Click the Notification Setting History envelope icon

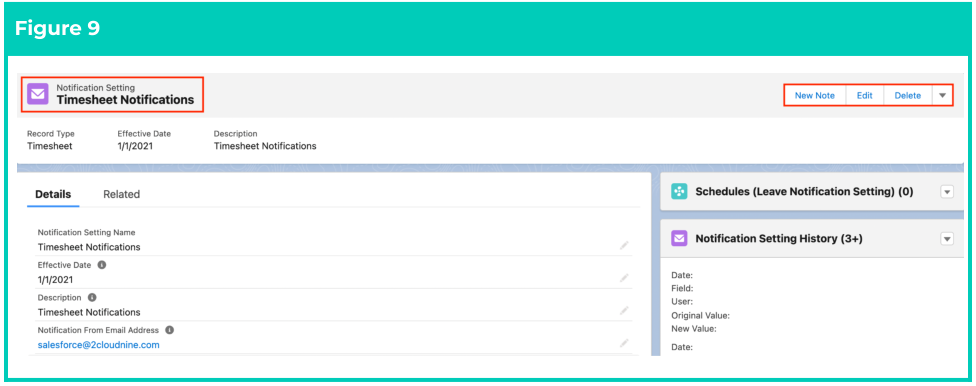point(679,238)
